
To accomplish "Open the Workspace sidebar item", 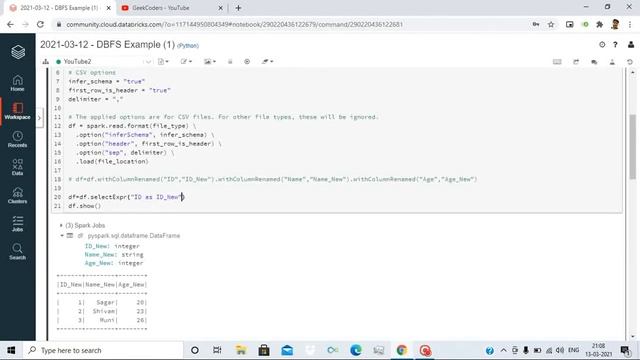I will [18, 111].
